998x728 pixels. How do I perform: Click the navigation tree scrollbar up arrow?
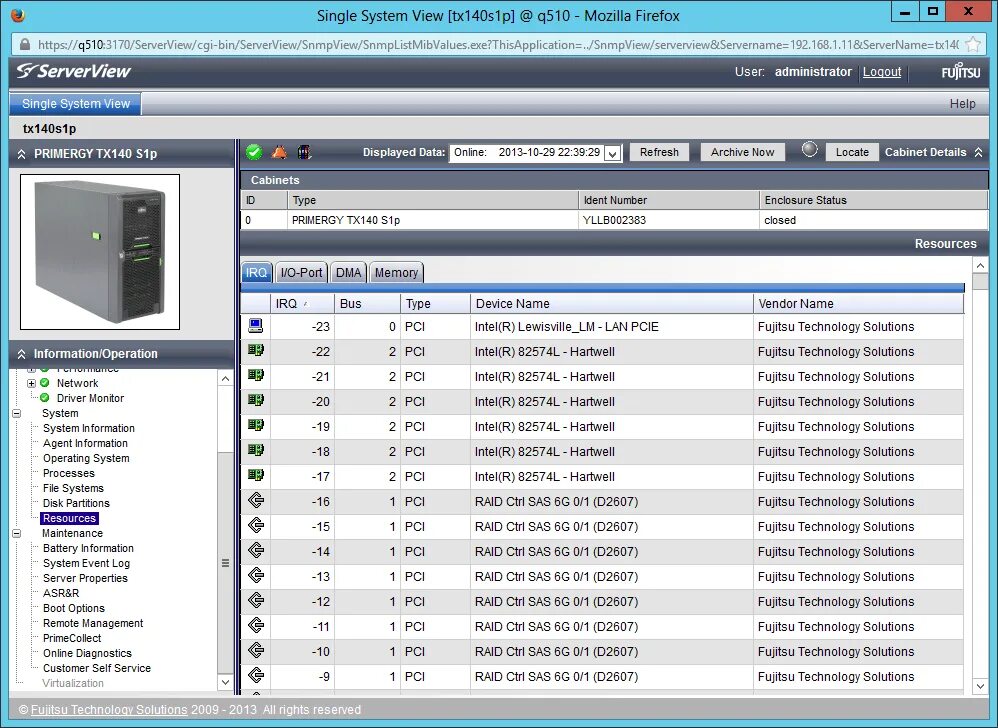click(225, 379)
